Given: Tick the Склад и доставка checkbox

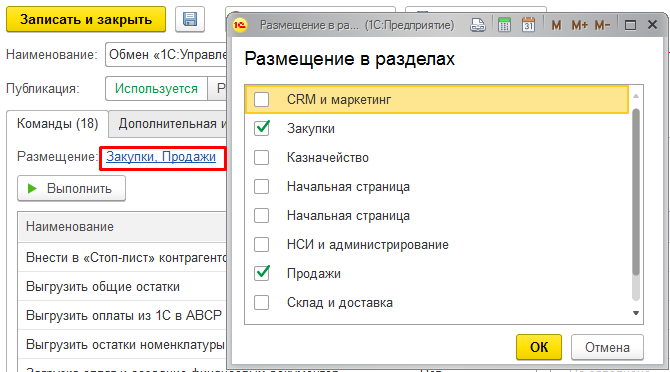Looking at the screenshot, I should coord(262,302).
